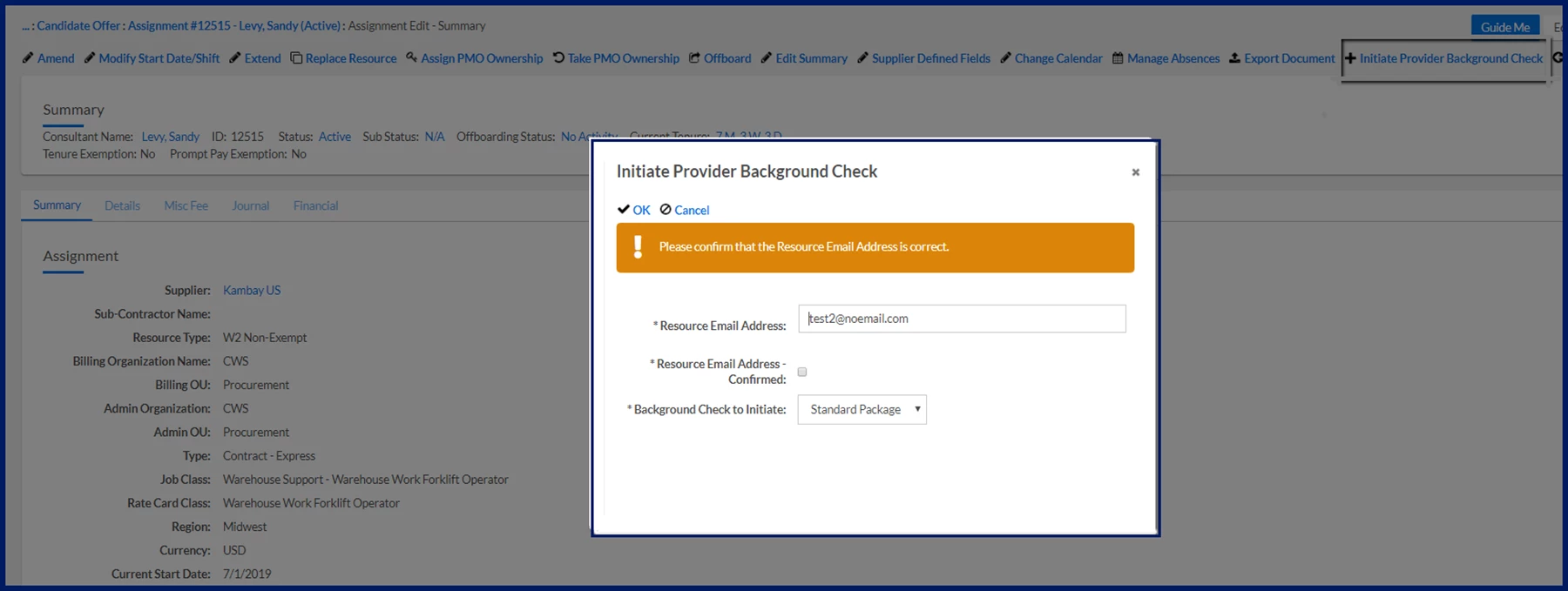Viewport: 1568px width, 591px height.
Task: Open Assignment #12515 breadcrumb link
Action: point(234,25)
